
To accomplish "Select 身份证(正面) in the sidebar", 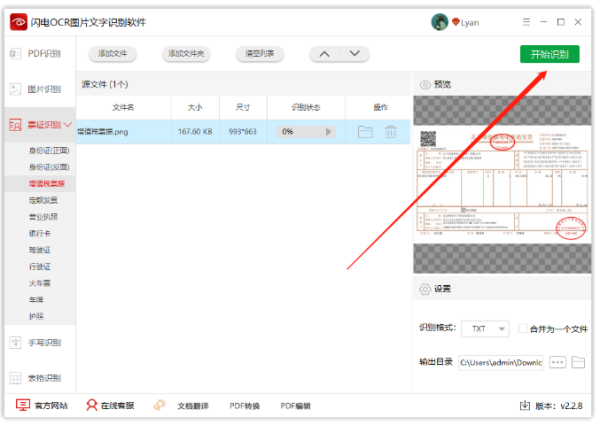I will (48, 150).
